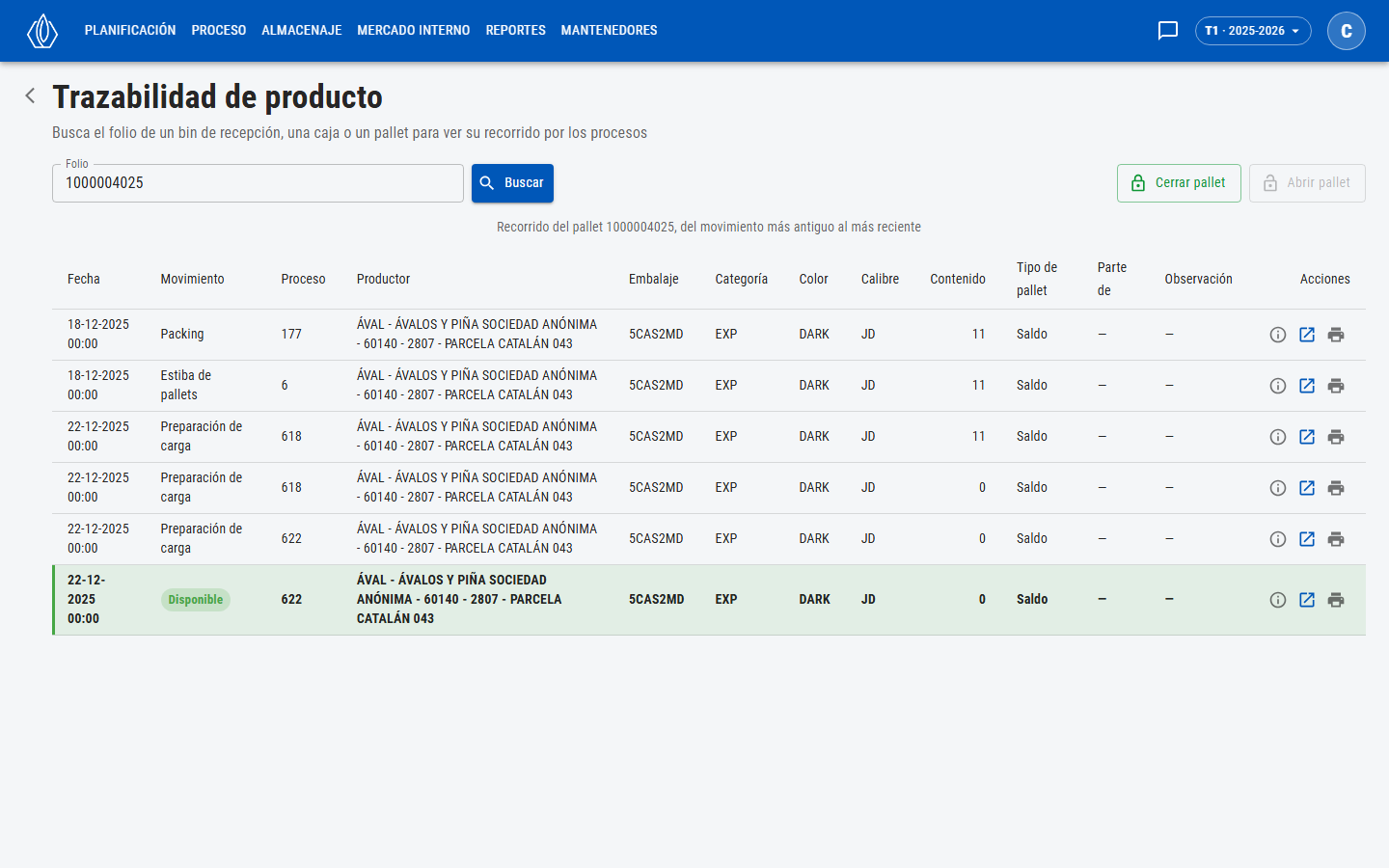Open details link for Preparación de carga 622 row
This screenshot has width=1389, height=868.
1307,539
